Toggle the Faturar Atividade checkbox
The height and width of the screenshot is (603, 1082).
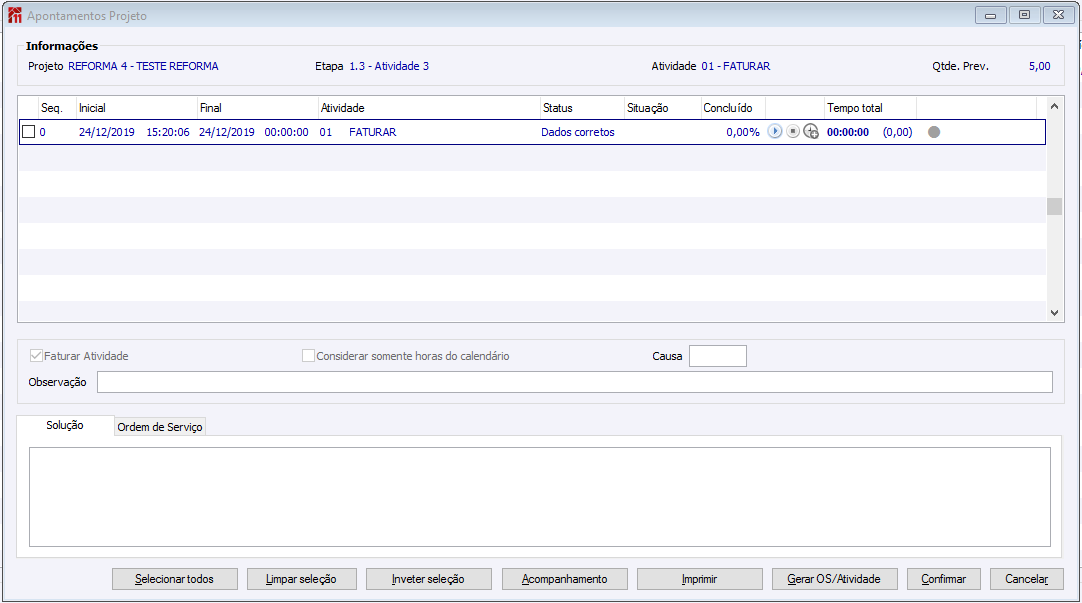point(36,356)
